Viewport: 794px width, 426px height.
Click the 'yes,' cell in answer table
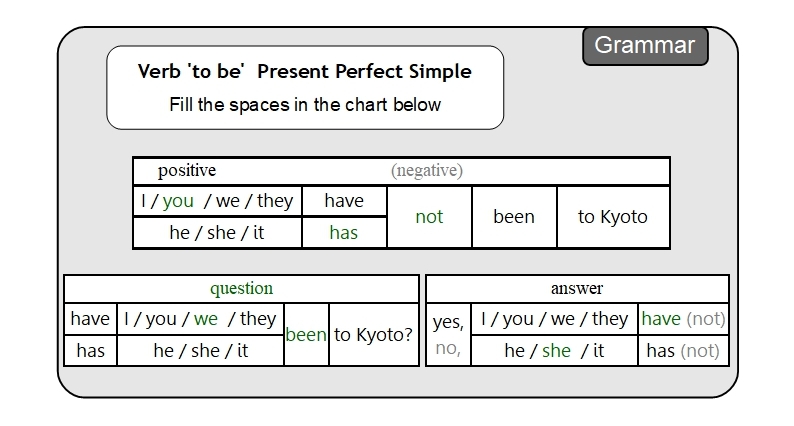pos(448,322)
